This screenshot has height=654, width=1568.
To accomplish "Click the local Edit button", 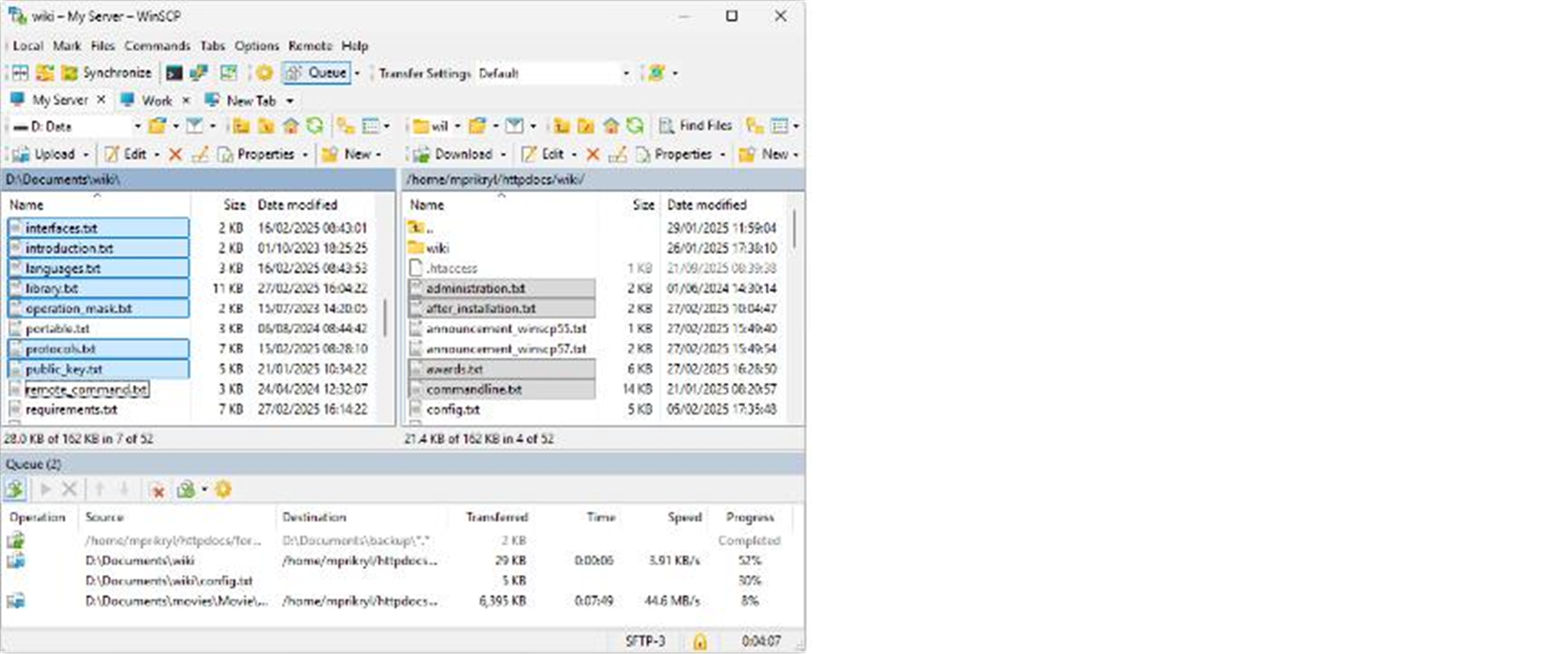I will [125, 154].
